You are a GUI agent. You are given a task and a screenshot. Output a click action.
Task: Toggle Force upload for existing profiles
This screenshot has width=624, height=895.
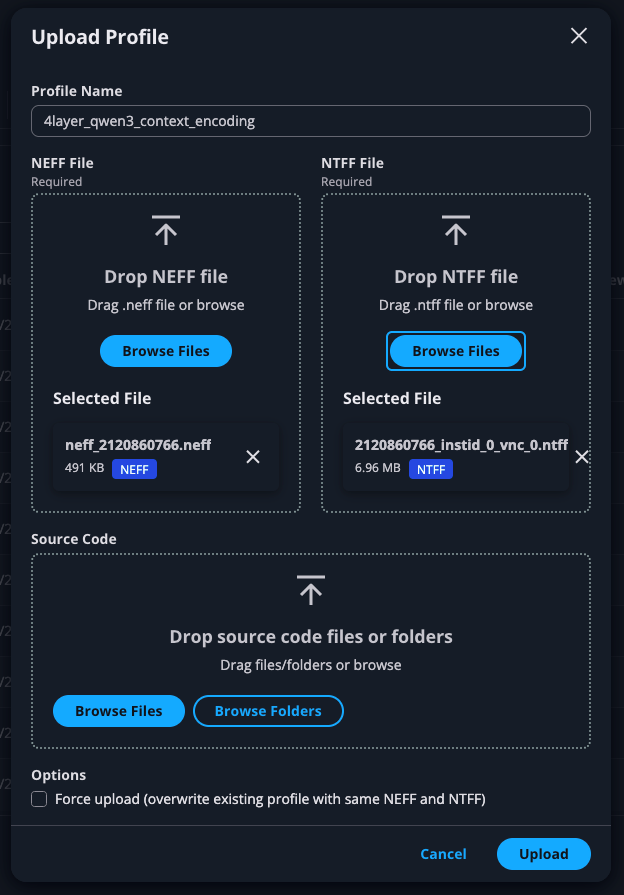point(38,798)
